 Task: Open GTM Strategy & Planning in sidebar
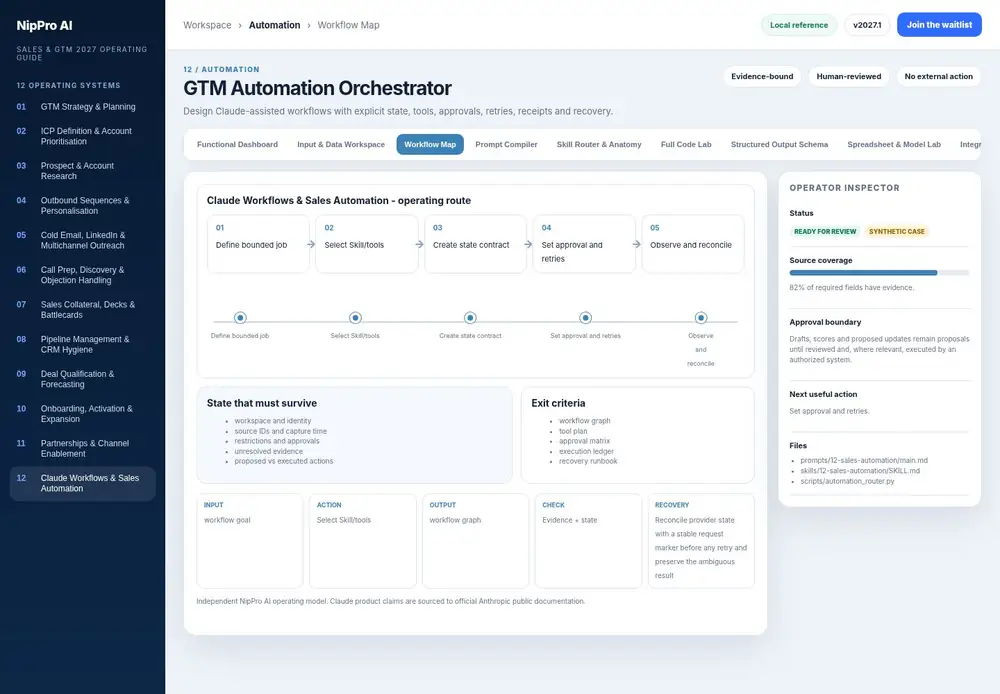[x=83, y=107]
